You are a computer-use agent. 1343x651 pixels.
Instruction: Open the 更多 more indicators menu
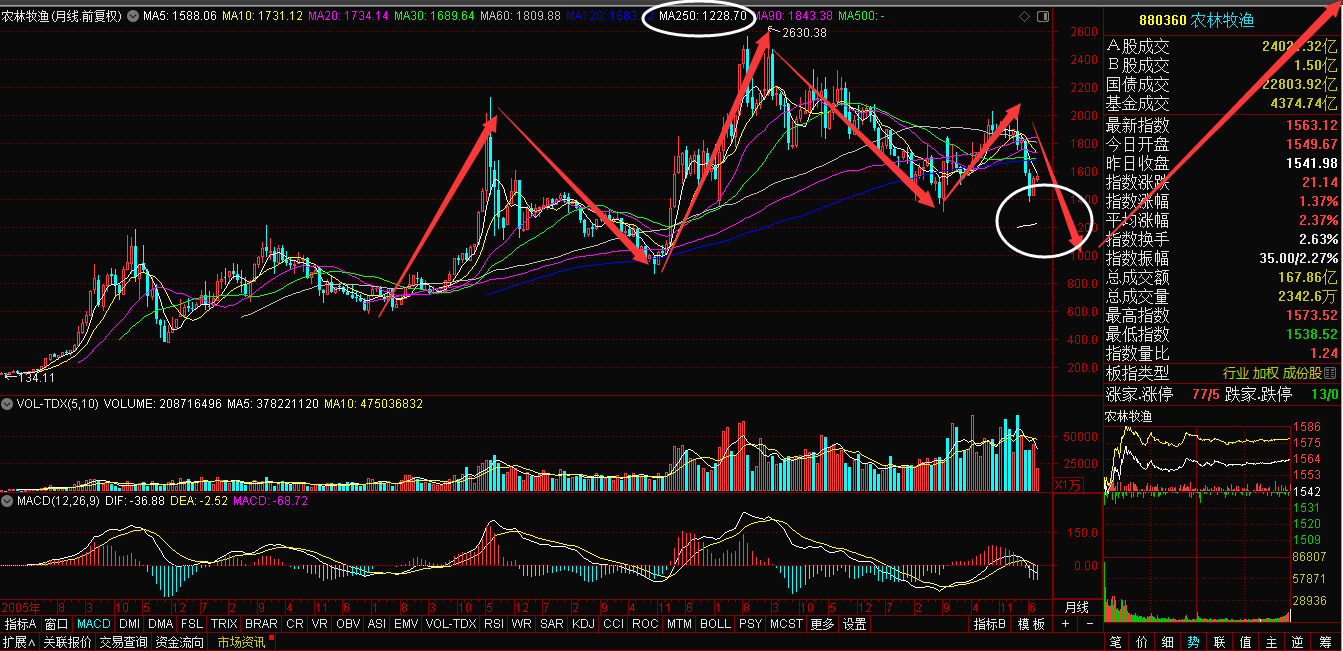click(822, 624)
